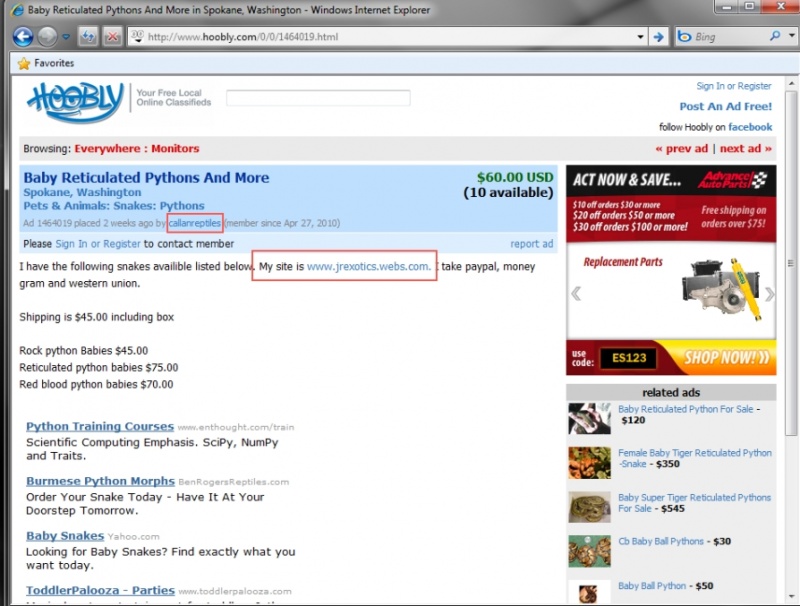Image resolution: width=800 pixels, height=606 pixels.
Task: Open ToddlerPalooza - Parties ad link
Action: [101, 590]
